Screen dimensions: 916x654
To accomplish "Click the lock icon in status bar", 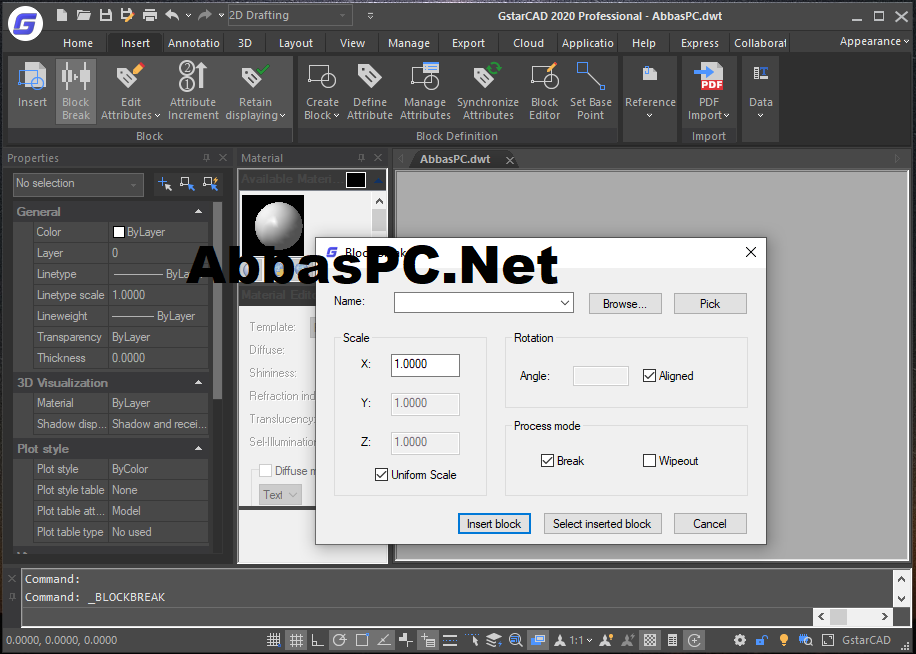I will click(x=762, y=640).
